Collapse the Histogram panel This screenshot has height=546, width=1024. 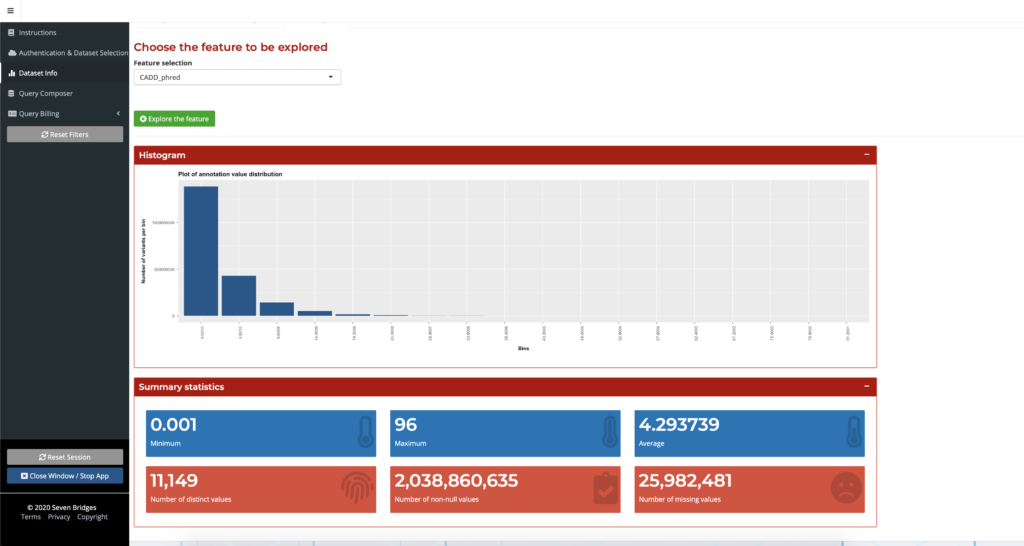tap(866, 155)
